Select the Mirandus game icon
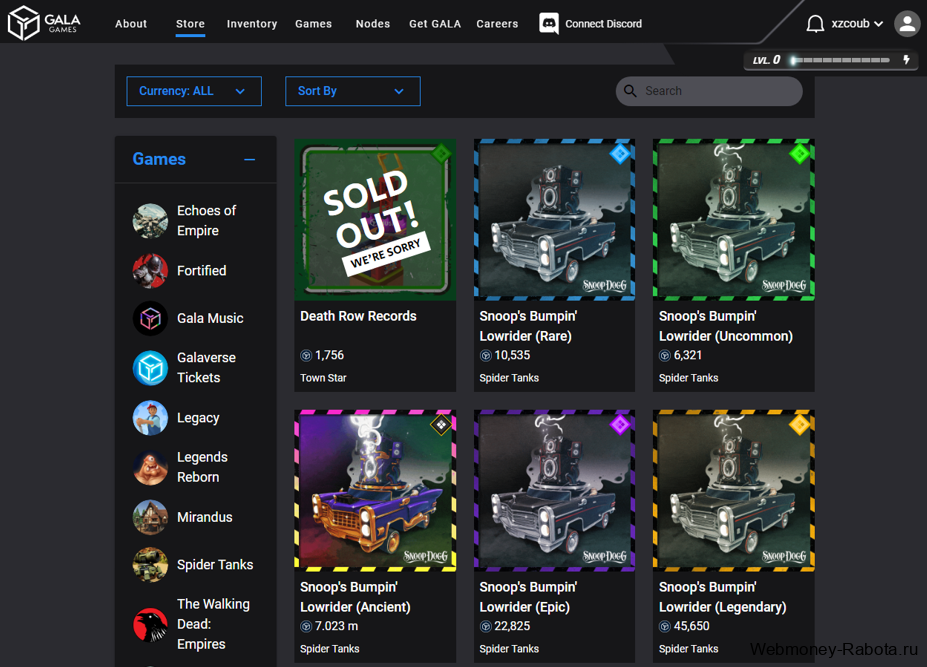 pyautogui.click(x=150, y=517)
